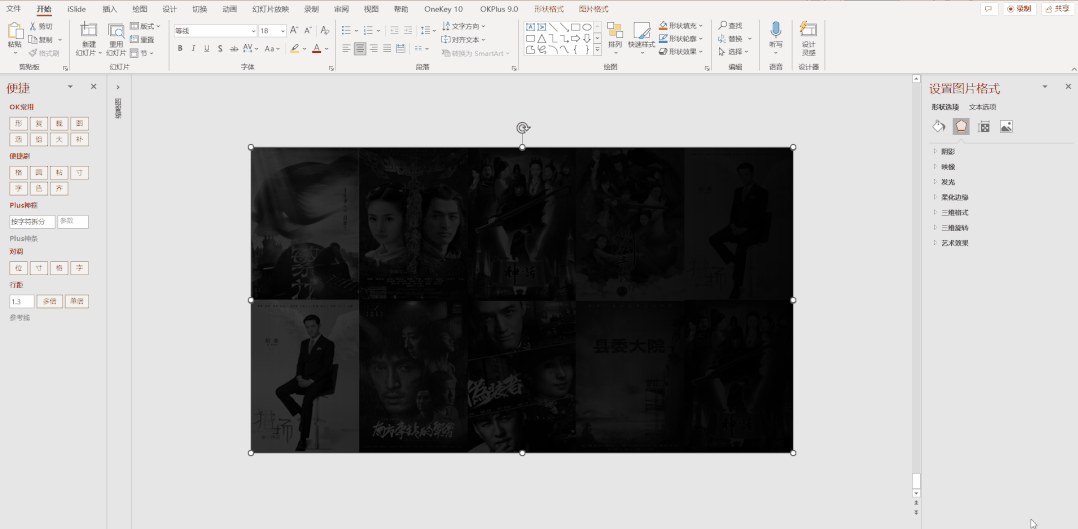The width and height of the screenshot is (1078, 529).
Task: Click the 多倍 line spacing button
Action: click(50, 301)
